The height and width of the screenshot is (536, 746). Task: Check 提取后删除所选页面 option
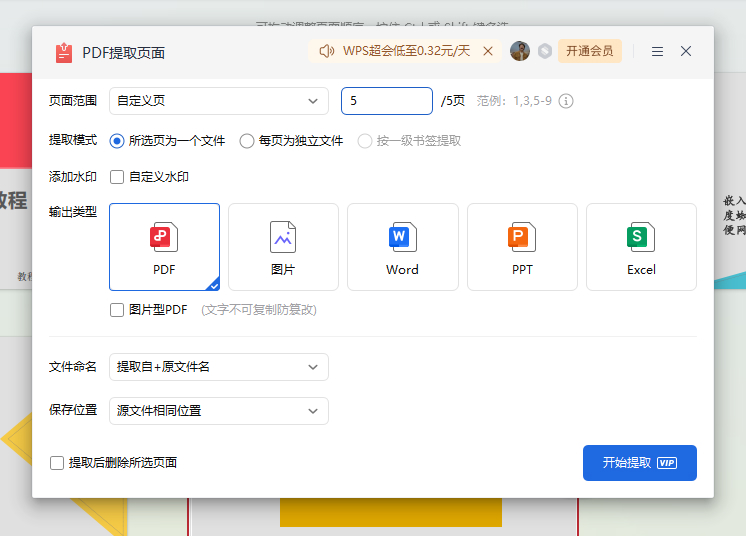coord(57,463)
